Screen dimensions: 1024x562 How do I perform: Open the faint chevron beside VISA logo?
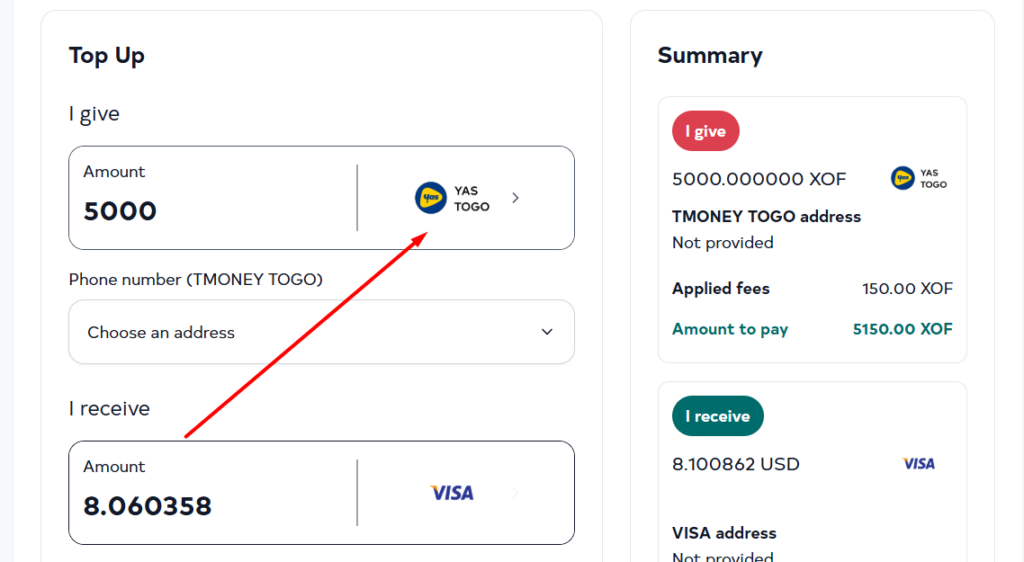point(516,493)
